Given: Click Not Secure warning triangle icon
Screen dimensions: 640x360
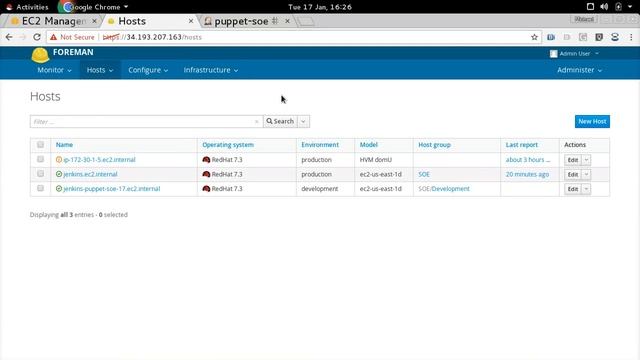Looking at the screenshot, I should coord(53,37).
